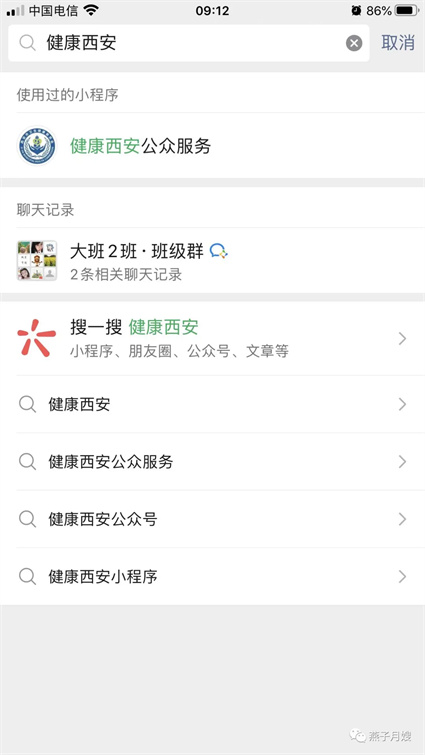Image resolution: width=425 pixels, height=755 pixels.
Task: Select 健康西安公众号 search suggestion
Action: point(212,519)
